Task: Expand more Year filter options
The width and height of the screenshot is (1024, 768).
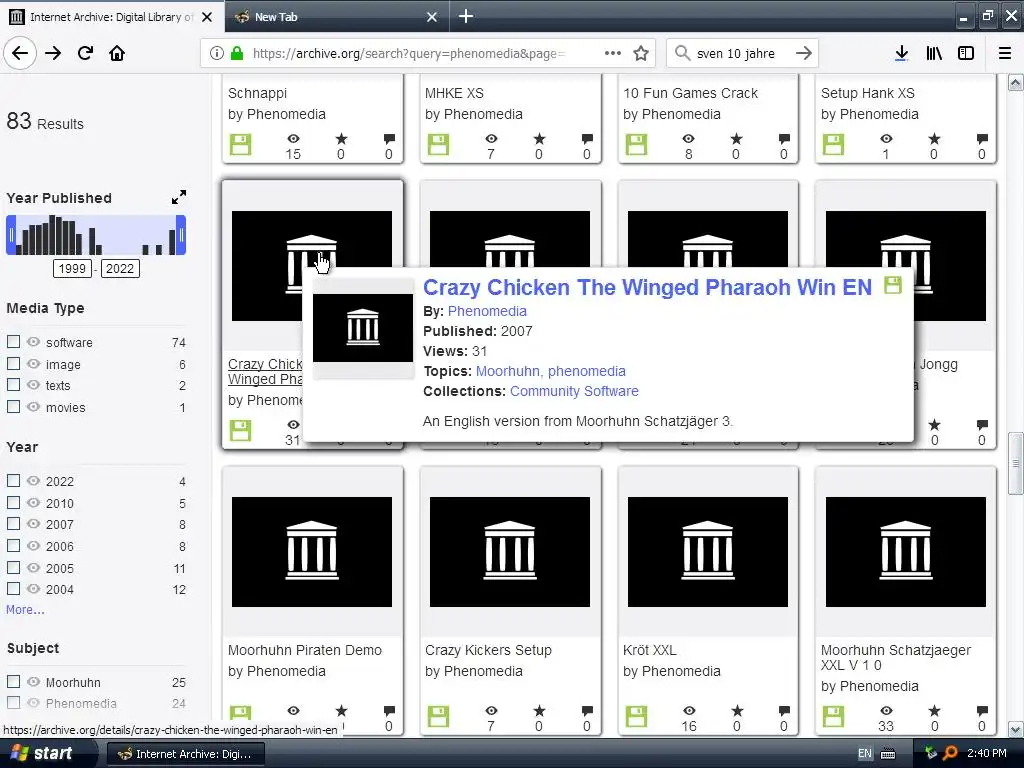Action: point(25,609)
